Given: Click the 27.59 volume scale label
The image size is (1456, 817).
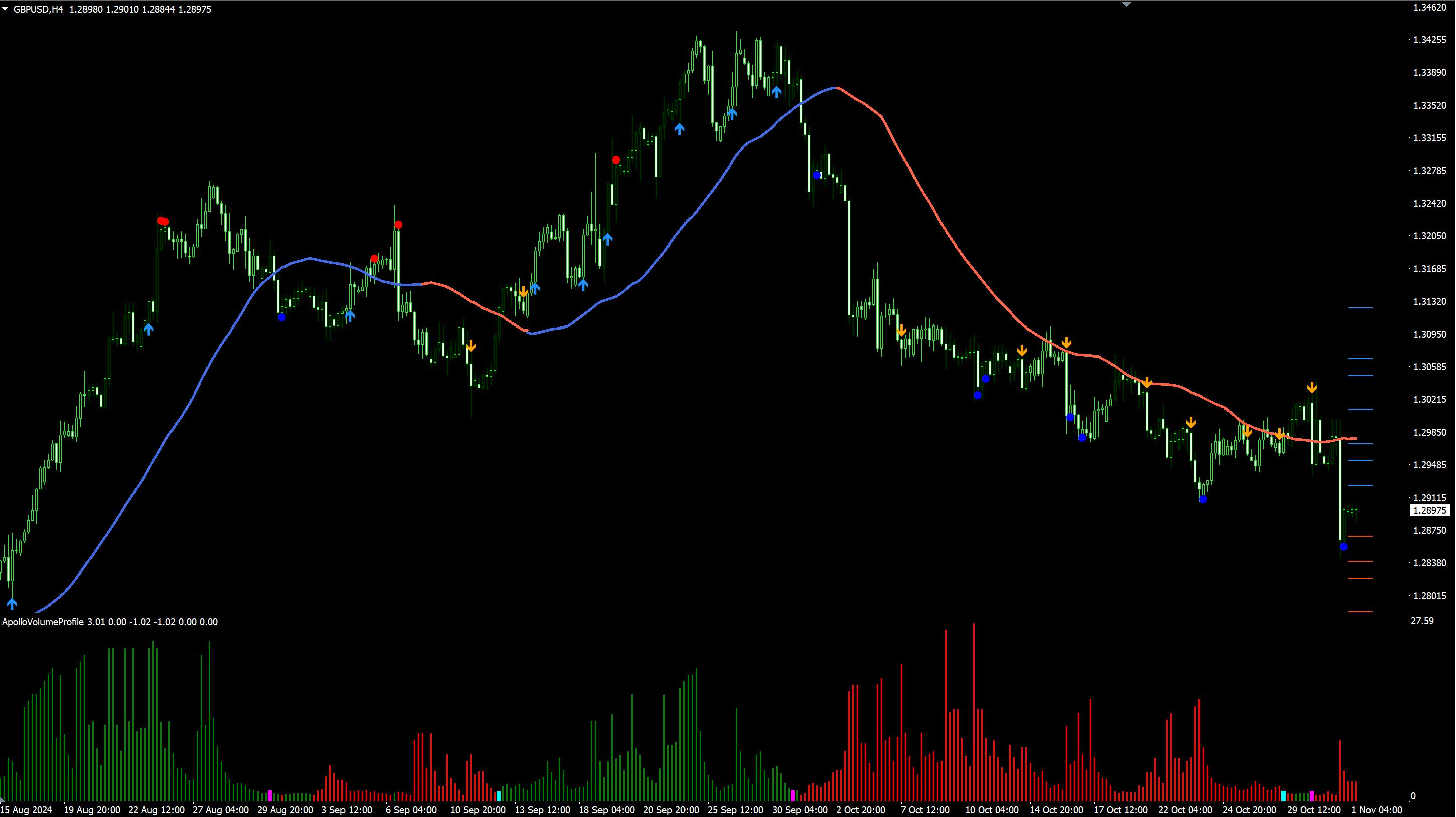Looking at the screenshot, I should coord(1423,621).
